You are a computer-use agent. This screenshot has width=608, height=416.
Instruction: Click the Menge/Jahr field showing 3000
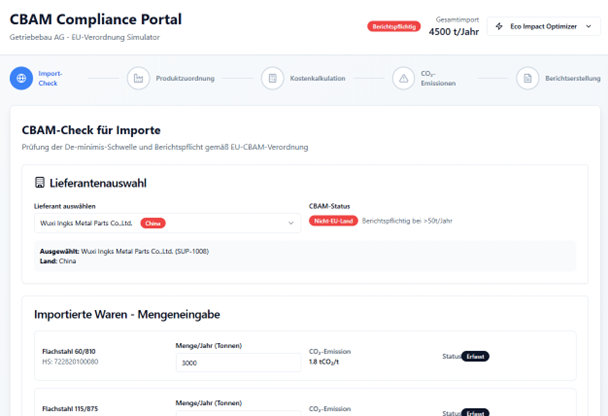(x=236, y=364)
